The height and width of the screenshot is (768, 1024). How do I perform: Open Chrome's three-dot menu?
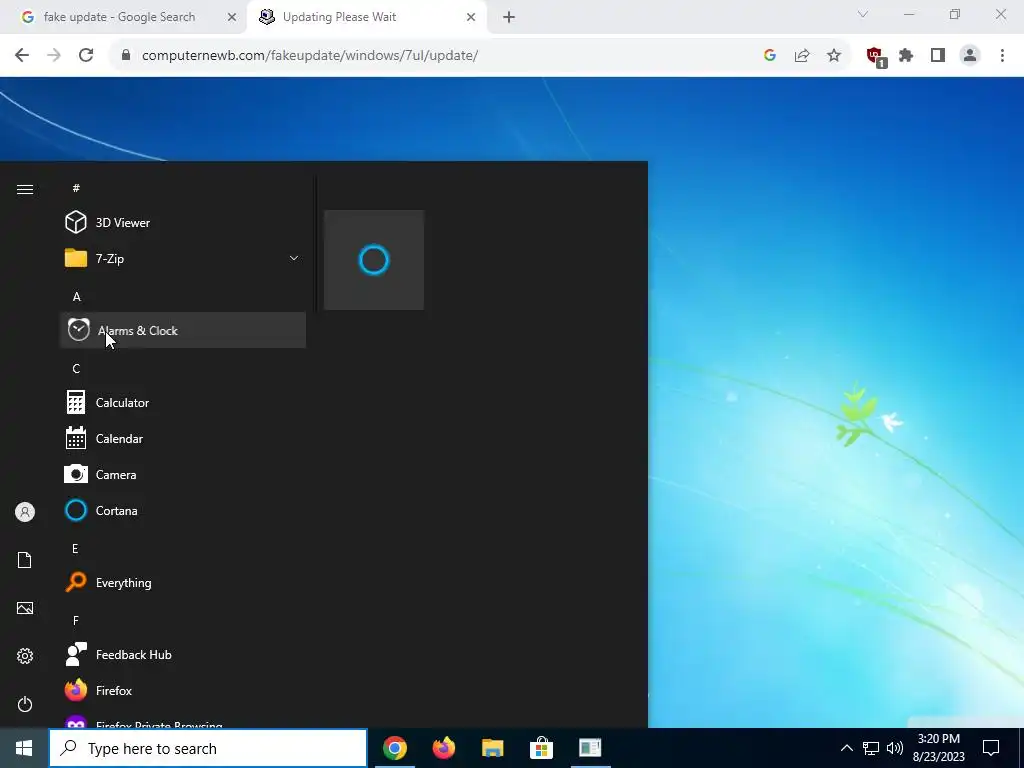1002,56
